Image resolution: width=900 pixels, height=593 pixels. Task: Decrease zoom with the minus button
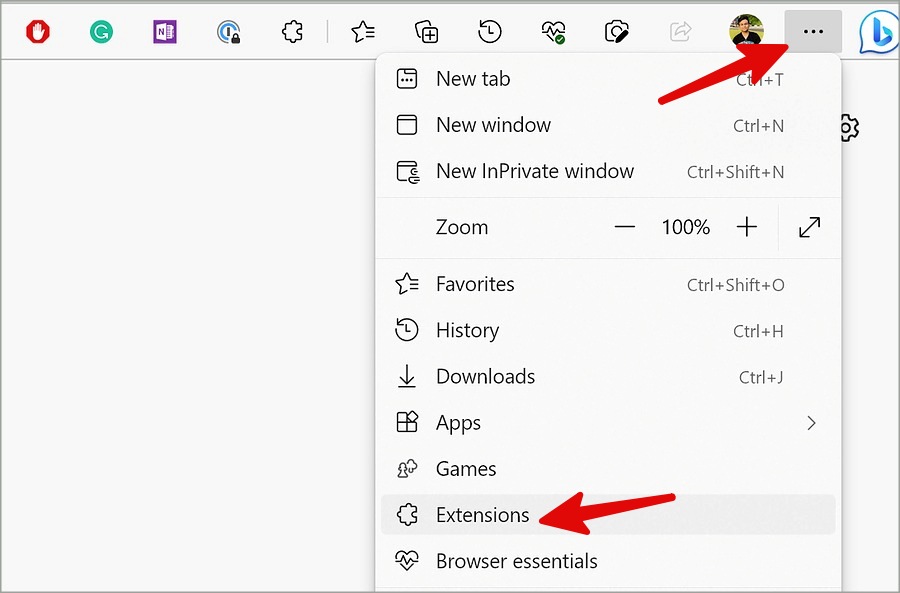point(625,227)
